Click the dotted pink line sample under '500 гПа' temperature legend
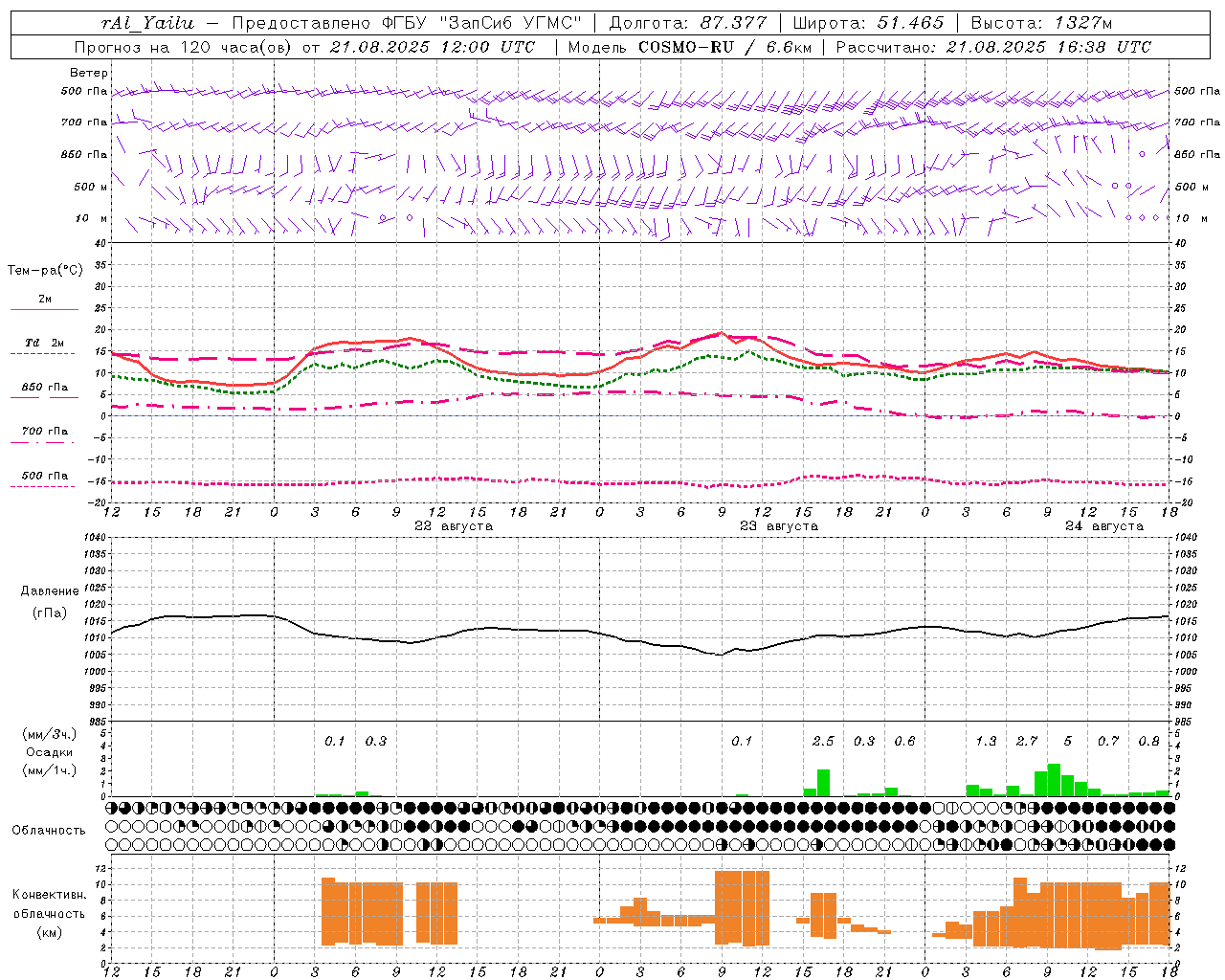This screenshot has height=980, width=1225. [x=42, y=487]
